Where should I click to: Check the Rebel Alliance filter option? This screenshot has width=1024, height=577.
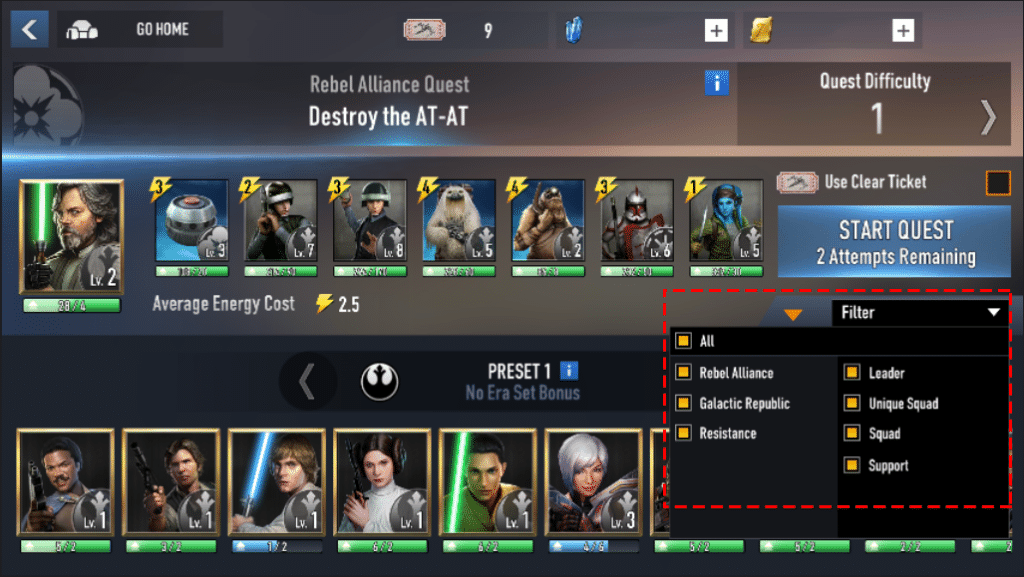tap(683, 372)
